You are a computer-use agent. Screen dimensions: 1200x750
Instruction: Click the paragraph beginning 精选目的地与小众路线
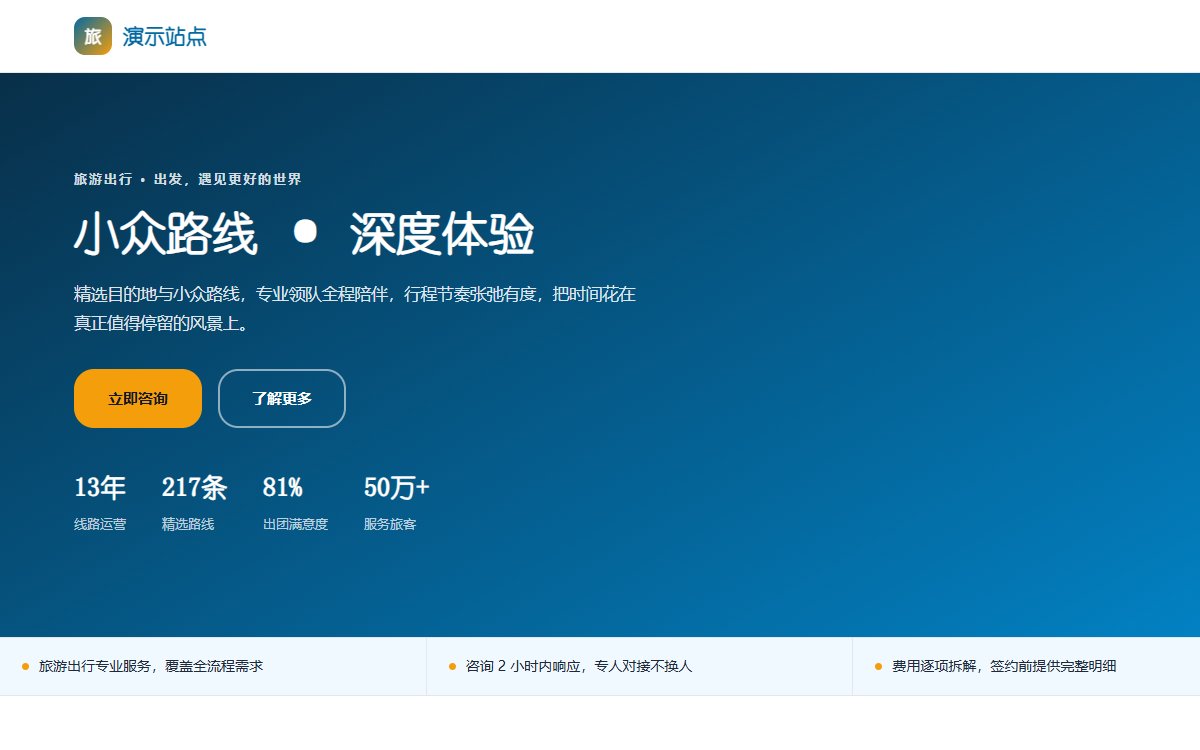(x=355, y=309)
